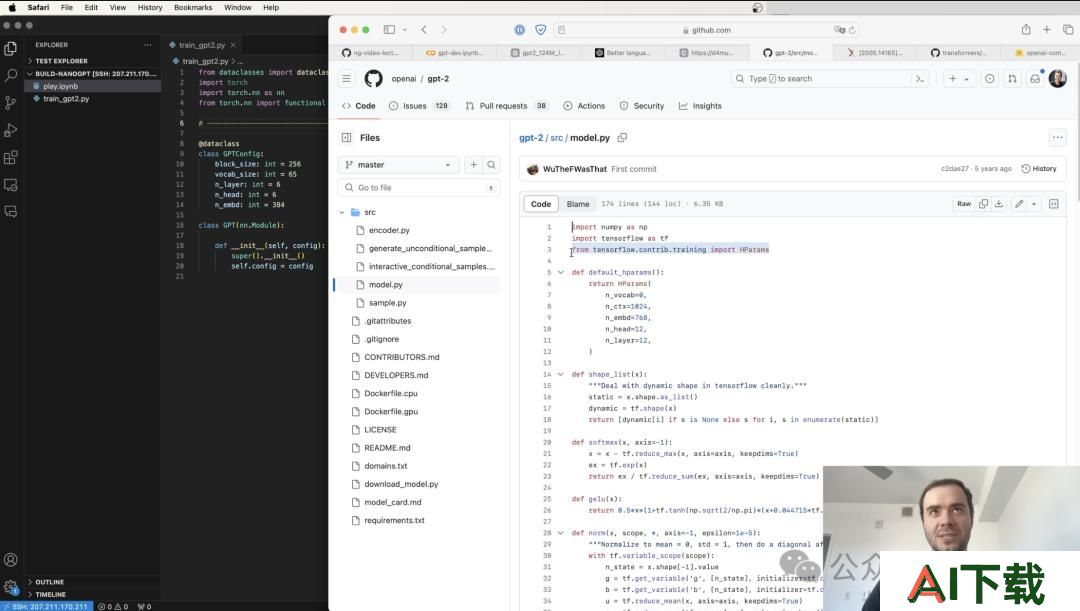The height and width of the screenshot is (611, 1080).
Task: Open edit file options dropdown arrow
Action: tap(1034, 204)
